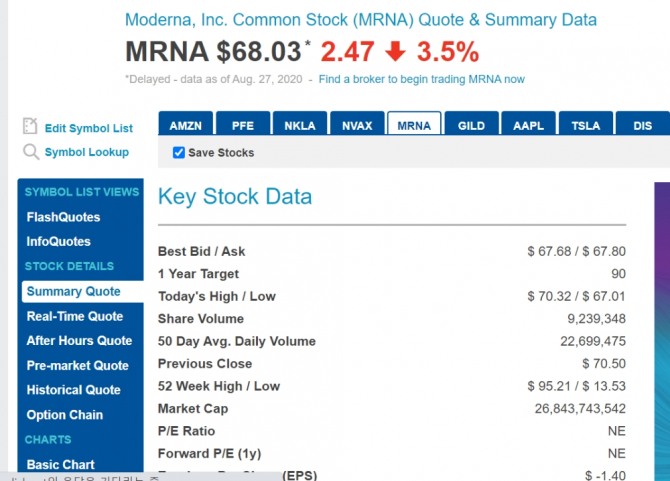The height and width of the screenshot is (481, 670).
Task: Switch to the AMZN stock tab
Action: point(185,123)
